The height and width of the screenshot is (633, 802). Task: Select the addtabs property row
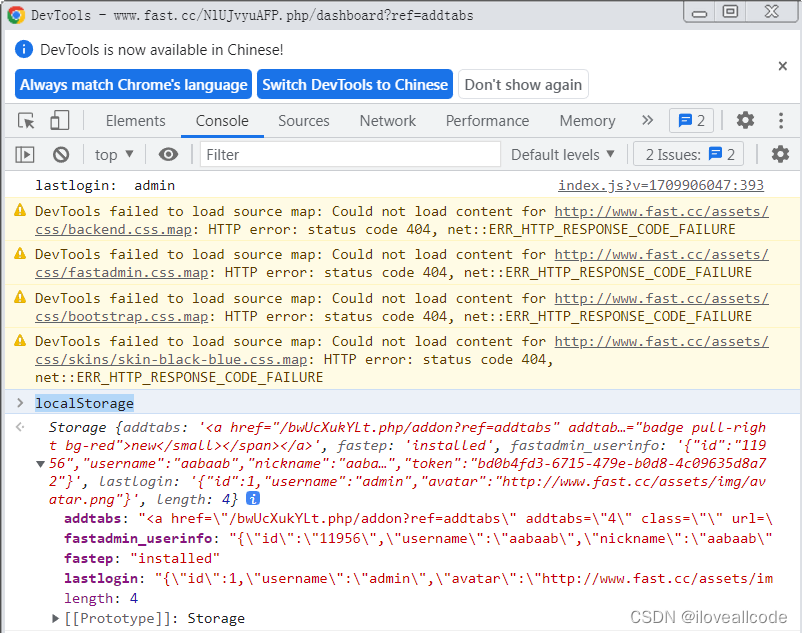point(418,518)
